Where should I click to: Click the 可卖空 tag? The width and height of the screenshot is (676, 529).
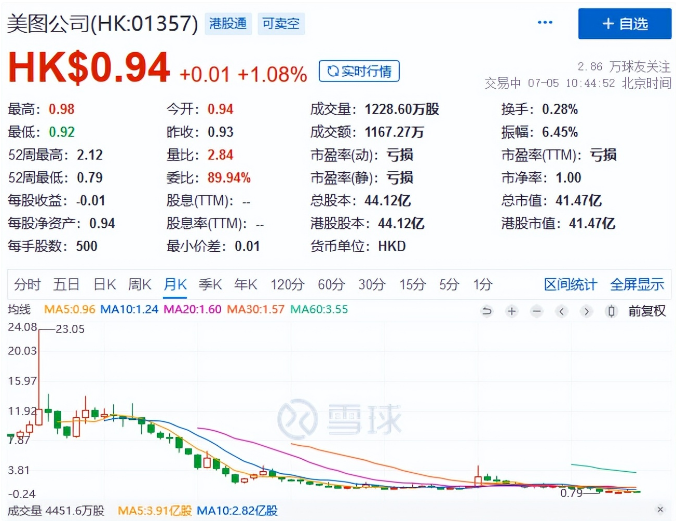pyautogui.click(x=281, y=23)
